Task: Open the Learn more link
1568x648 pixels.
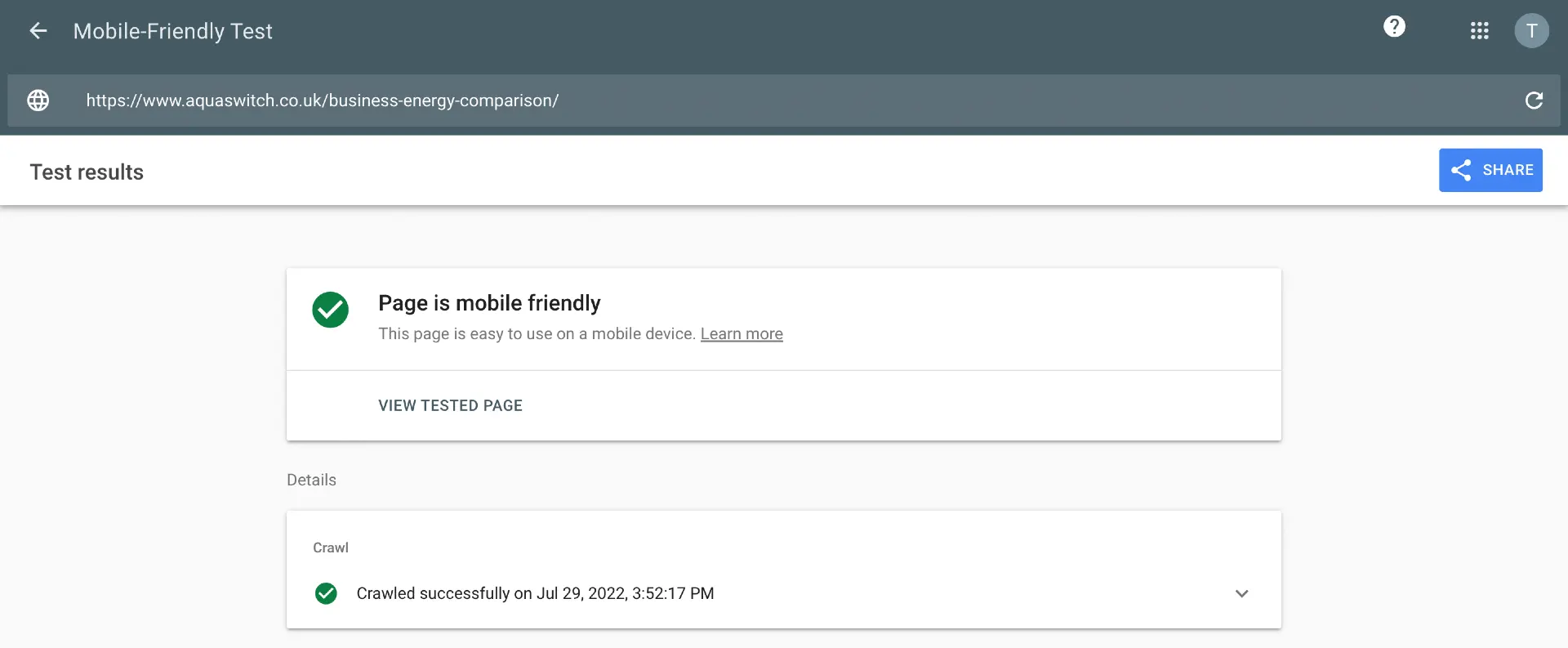Action: 742,333
